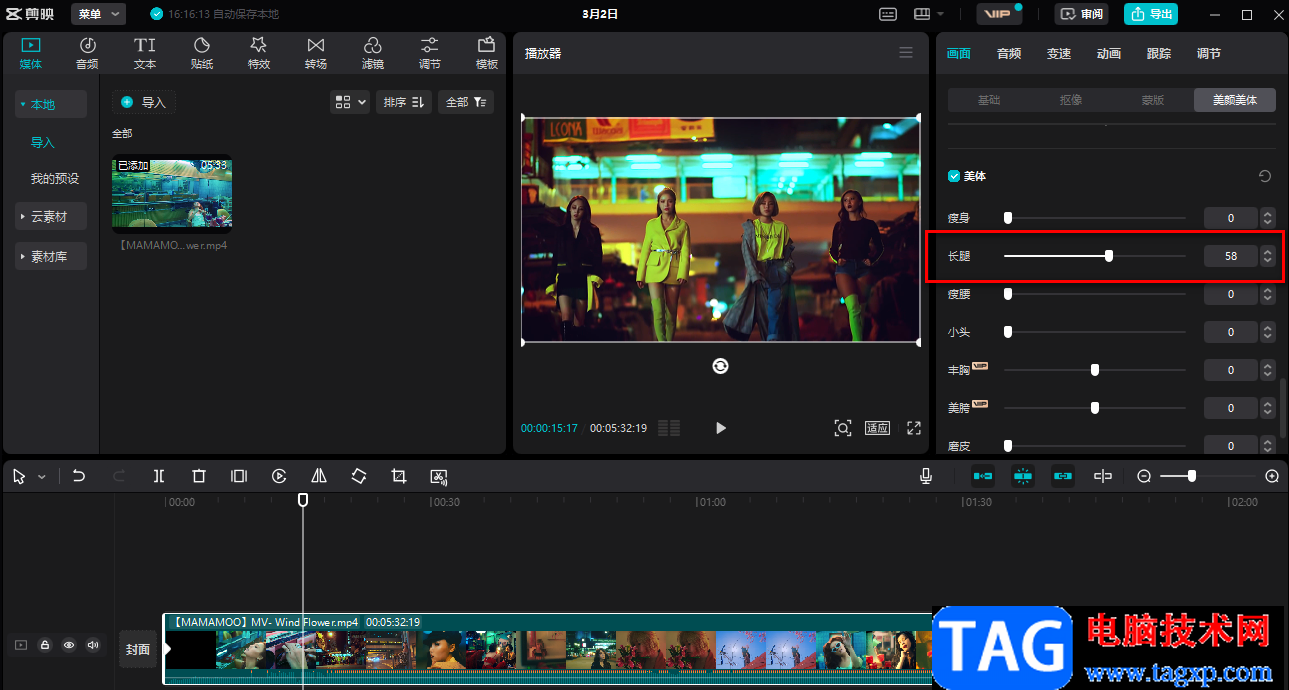Enter fullscreen preview in player
The height and width of the screenshot is (690, 1289).
pos(914,428)
